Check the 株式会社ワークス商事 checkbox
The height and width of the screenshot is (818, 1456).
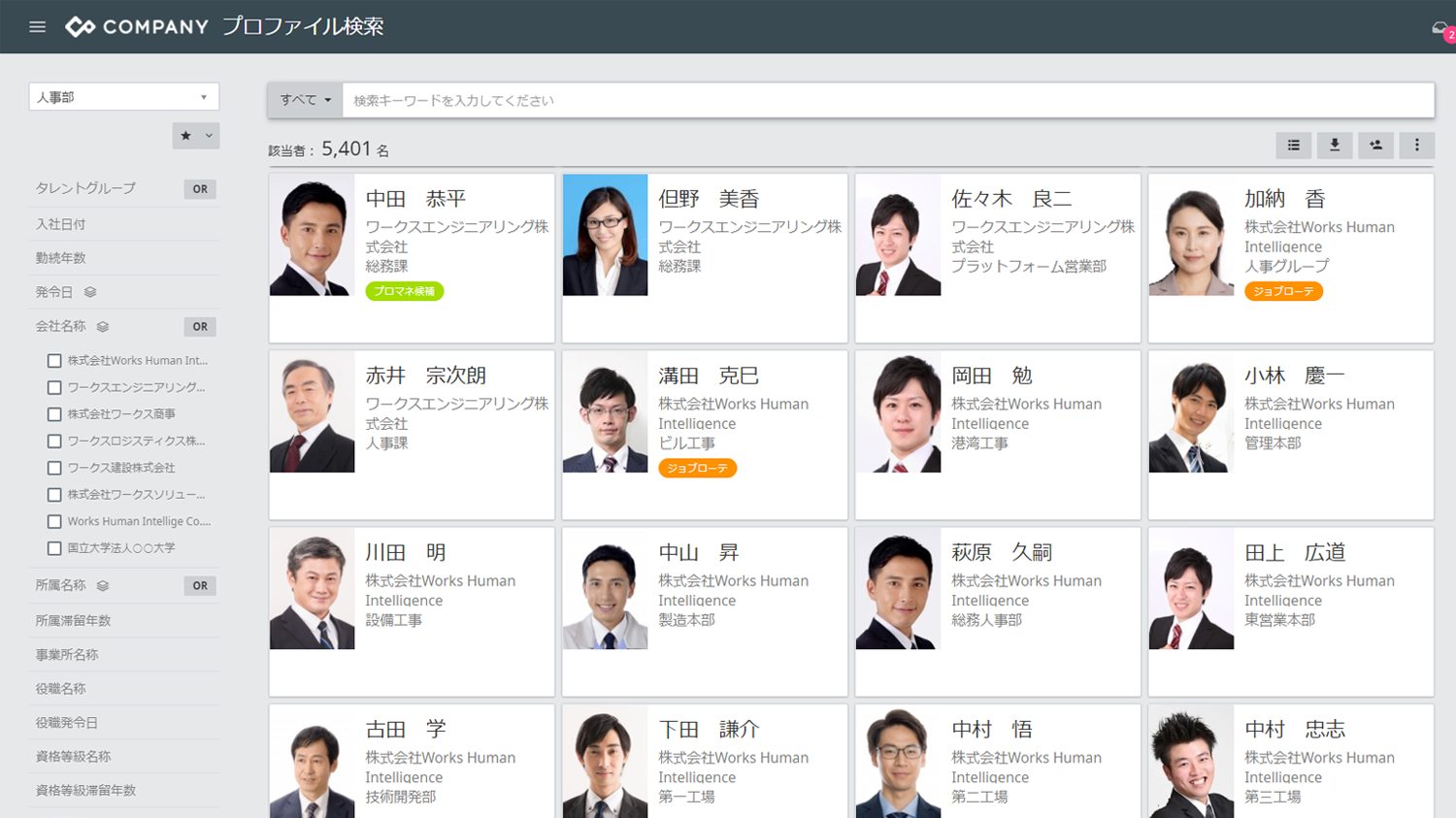tap(54, 413)
